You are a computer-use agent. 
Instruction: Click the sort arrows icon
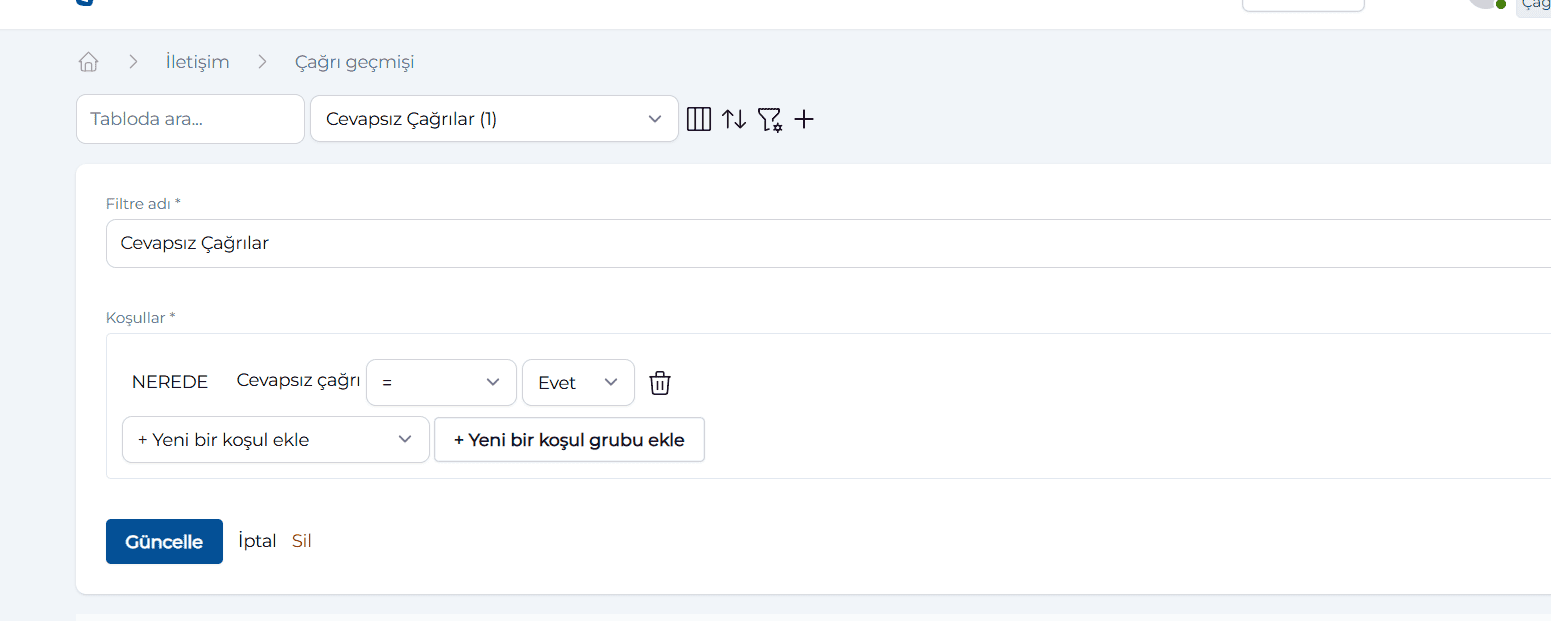734,119
